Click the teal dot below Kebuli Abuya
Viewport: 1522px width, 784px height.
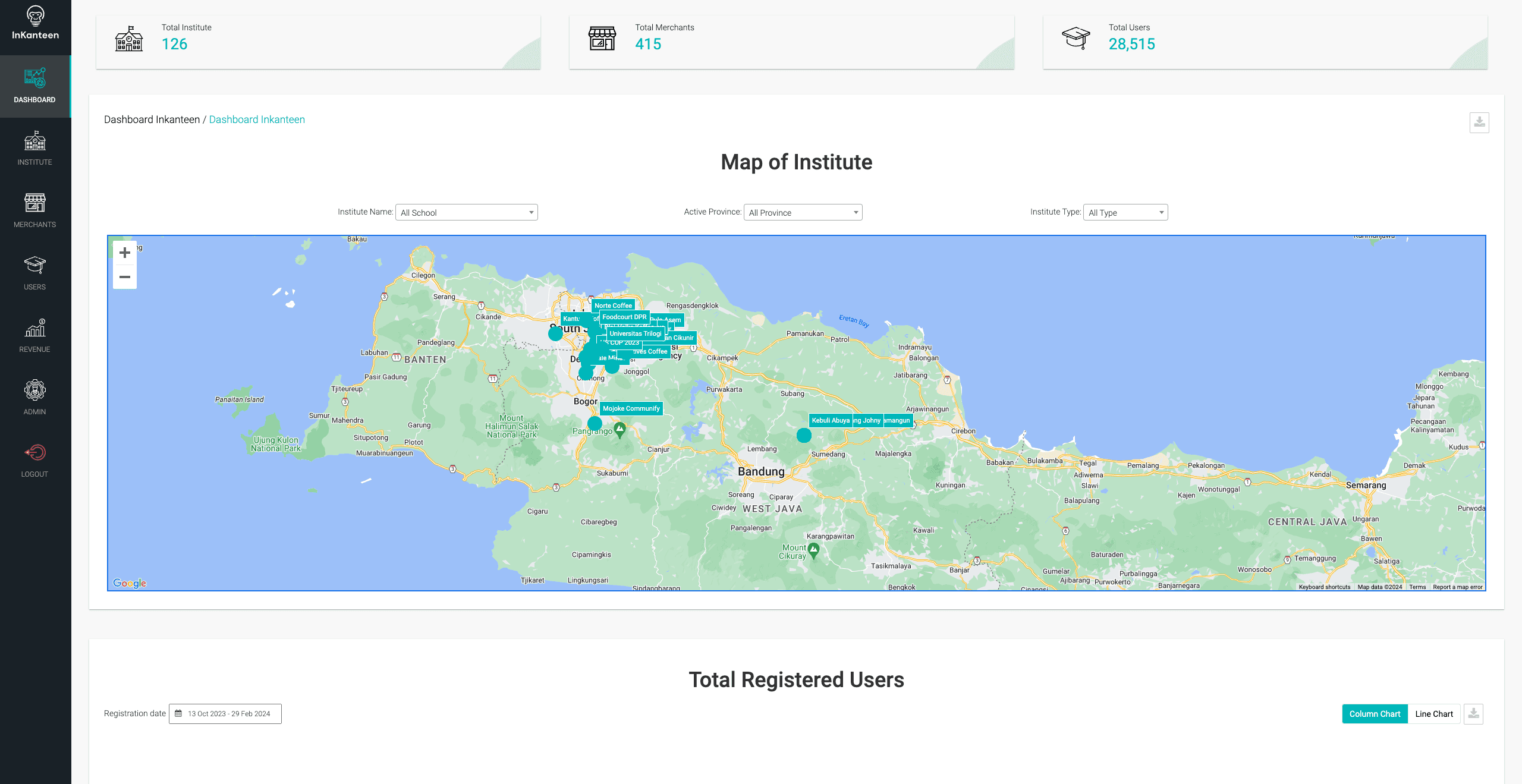point(804,436)
